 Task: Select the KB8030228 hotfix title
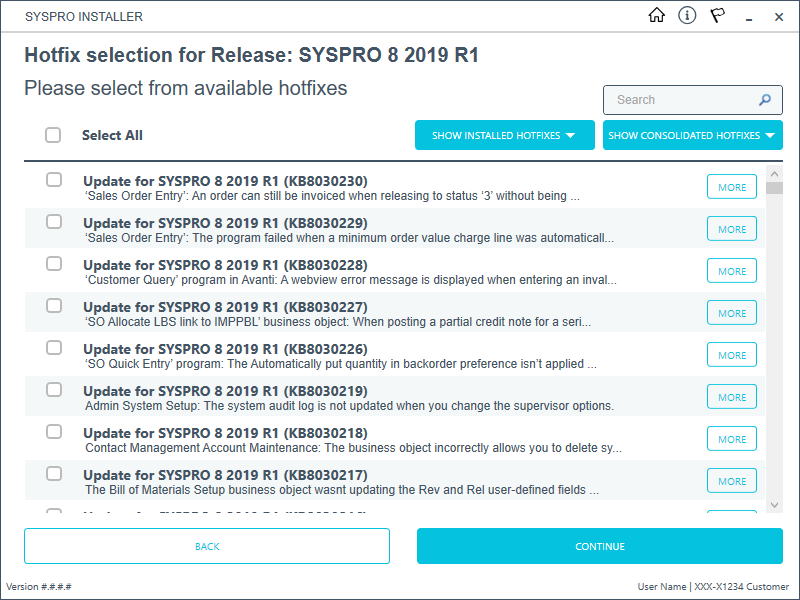pyautogui.click(x=225, y=265)
